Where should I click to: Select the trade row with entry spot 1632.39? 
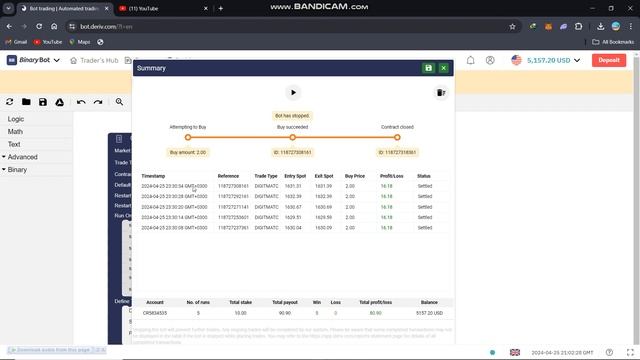pos(293,196)
